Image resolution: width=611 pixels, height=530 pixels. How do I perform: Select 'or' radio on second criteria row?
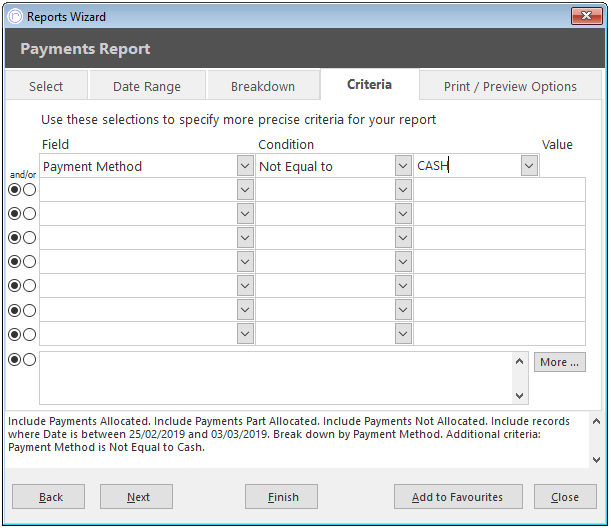tap(29, 190)
